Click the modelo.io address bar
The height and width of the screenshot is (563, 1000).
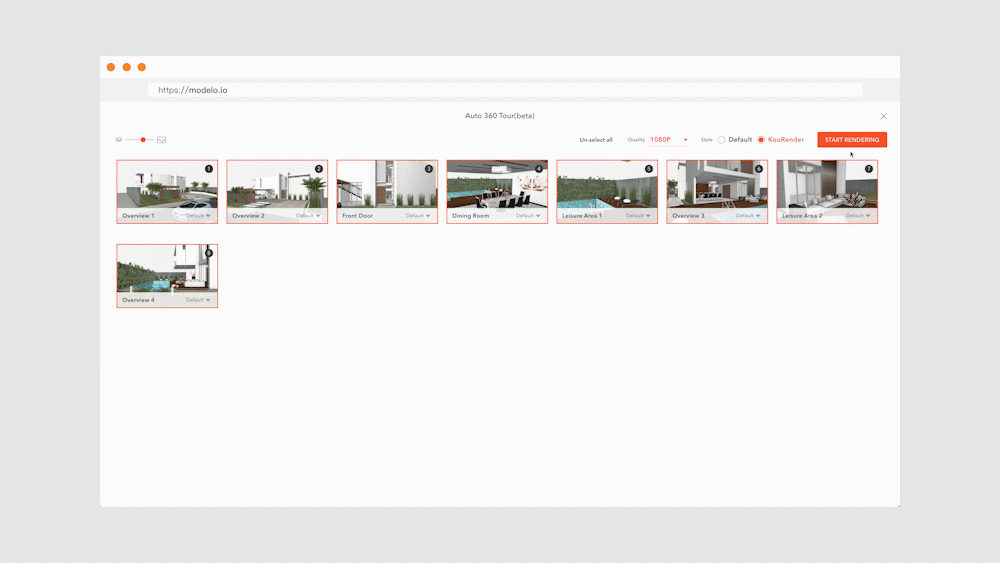pos(505,90)
